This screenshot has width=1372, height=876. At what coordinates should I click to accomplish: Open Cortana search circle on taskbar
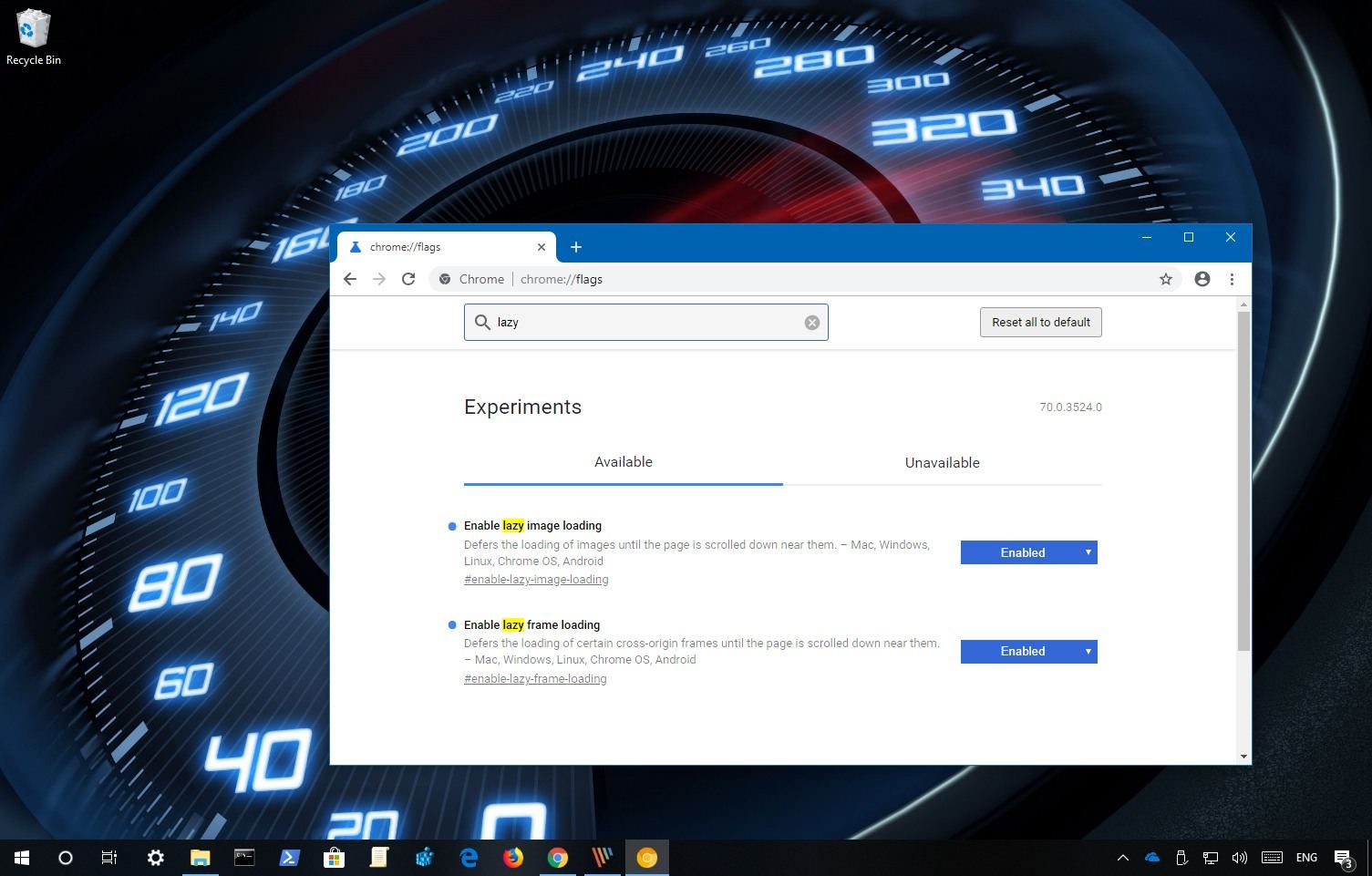[x=66, y=858]
